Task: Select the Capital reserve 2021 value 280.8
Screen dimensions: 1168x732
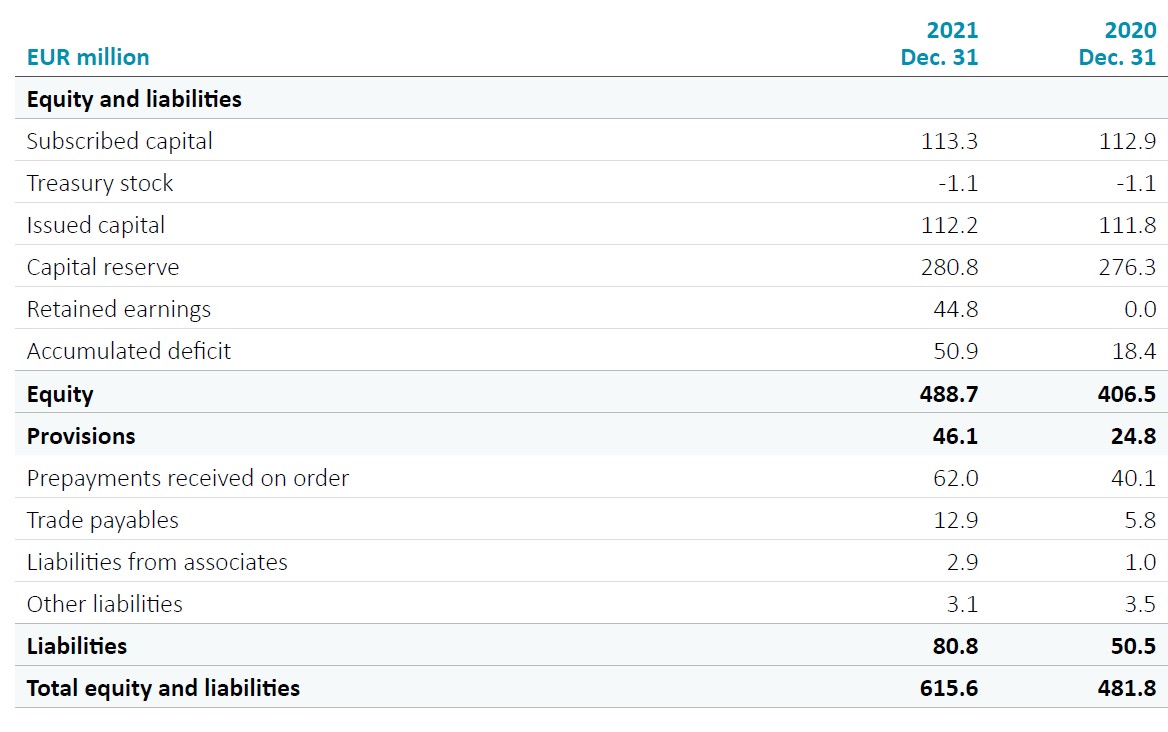Action: click(949, 267)
